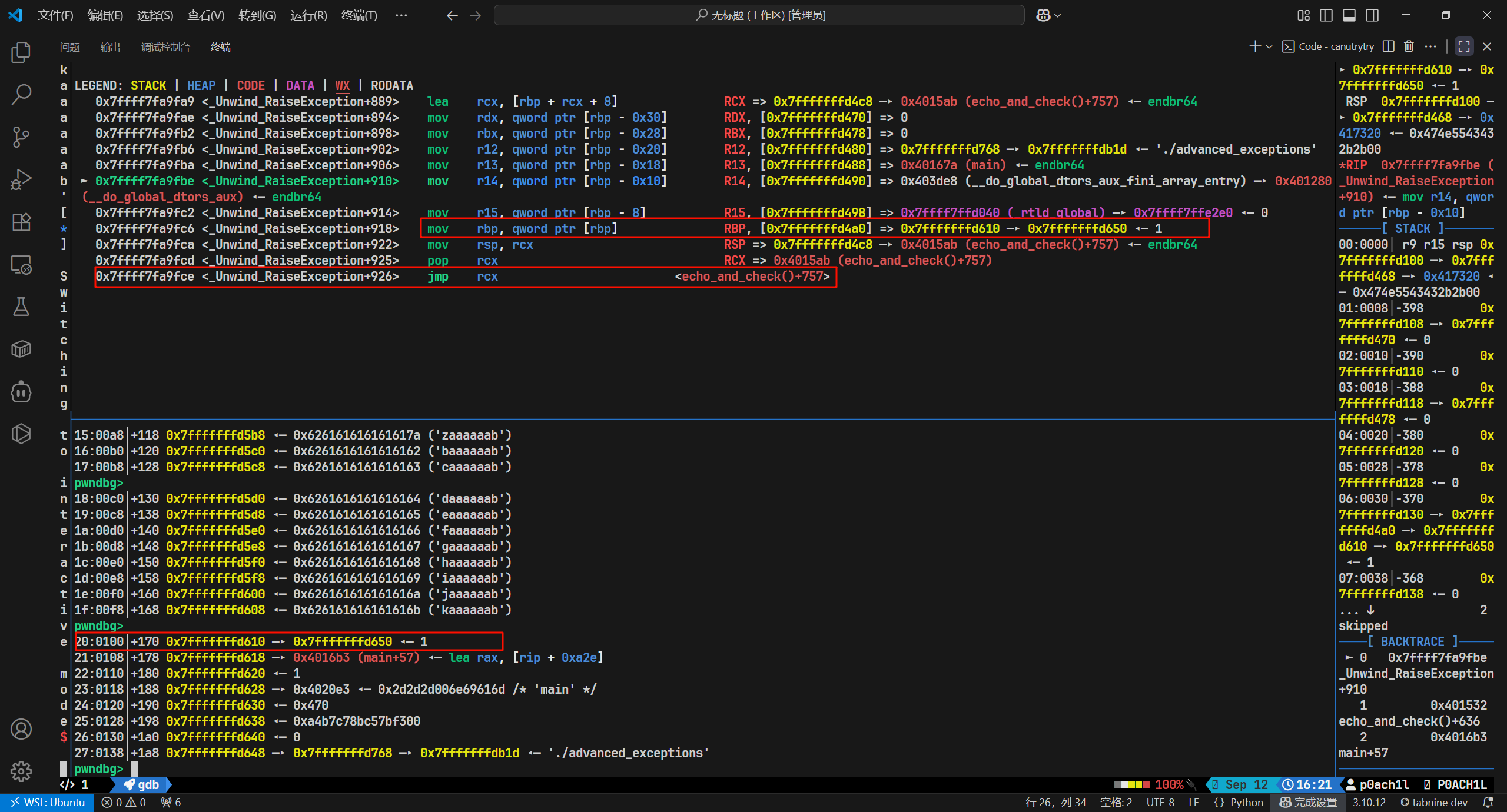Toggle the primary side bar layout
Viewport: 1507px width, 812px height.
click(x=1326, y=15)
